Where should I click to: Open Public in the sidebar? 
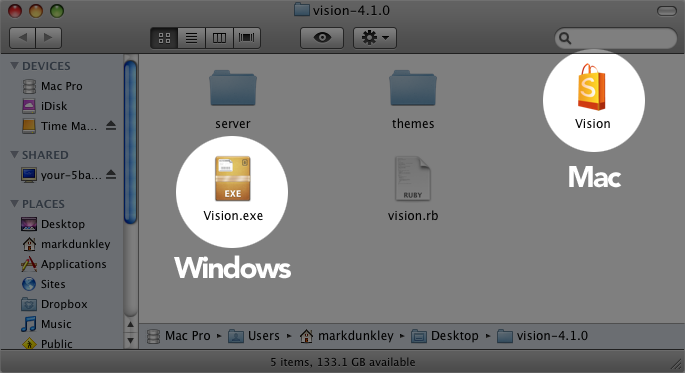point(47,344)
